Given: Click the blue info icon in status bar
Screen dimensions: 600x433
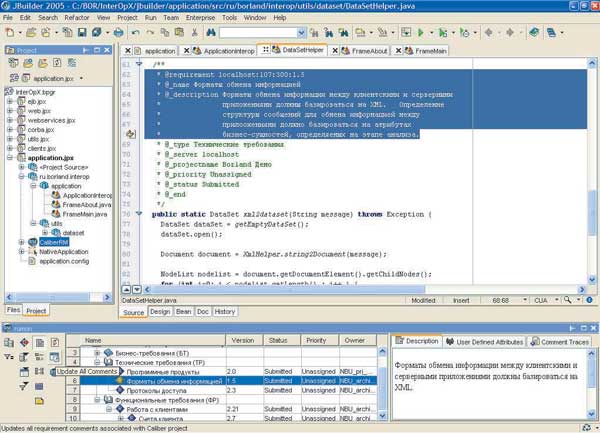Looking at the screenshot, I should [x=590, y=300].
